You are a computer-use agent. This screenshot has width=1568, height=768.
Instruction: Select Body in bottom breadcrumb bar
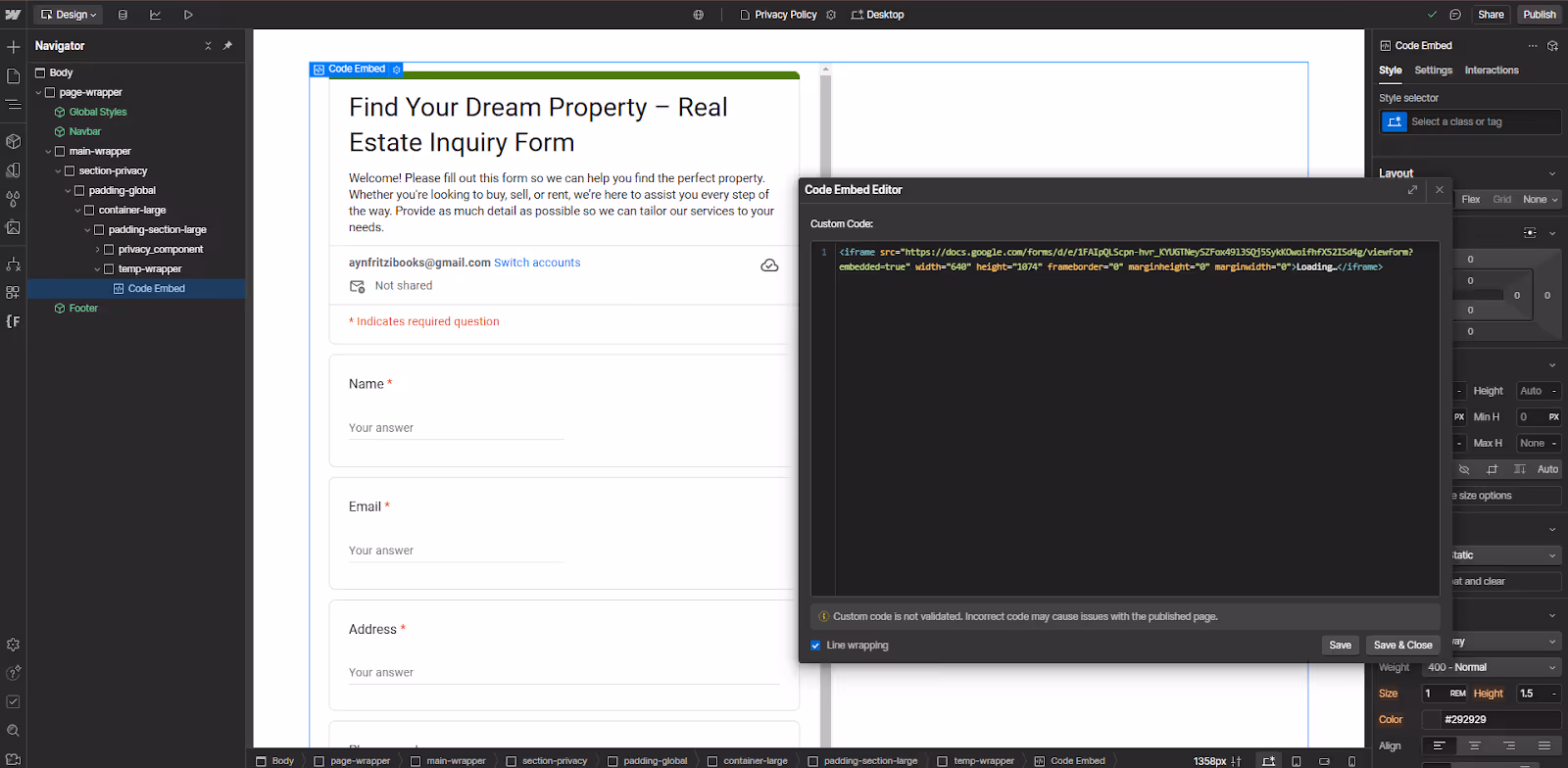point(275,761)
